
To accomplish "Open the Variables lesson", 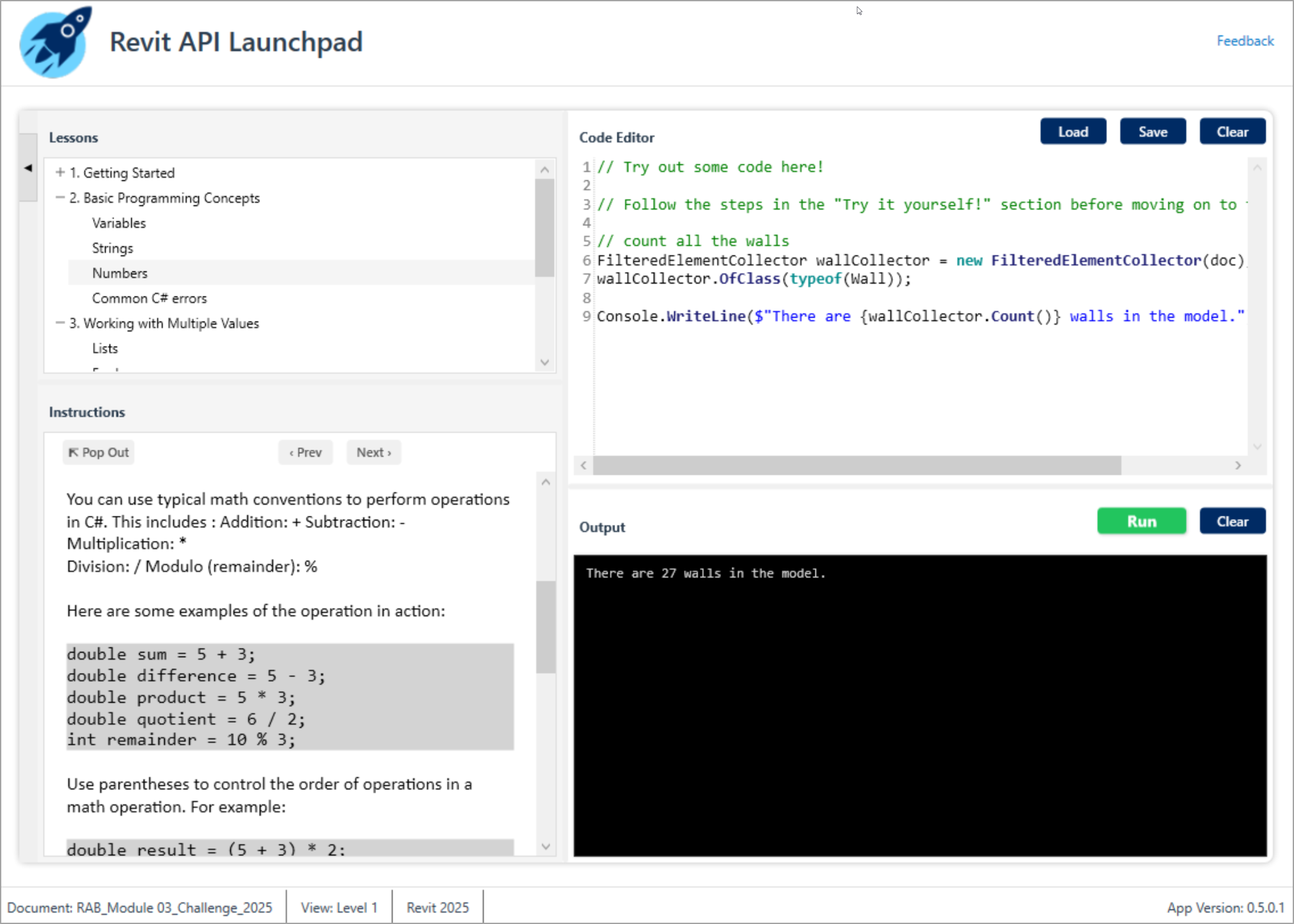I will [119, 223].
